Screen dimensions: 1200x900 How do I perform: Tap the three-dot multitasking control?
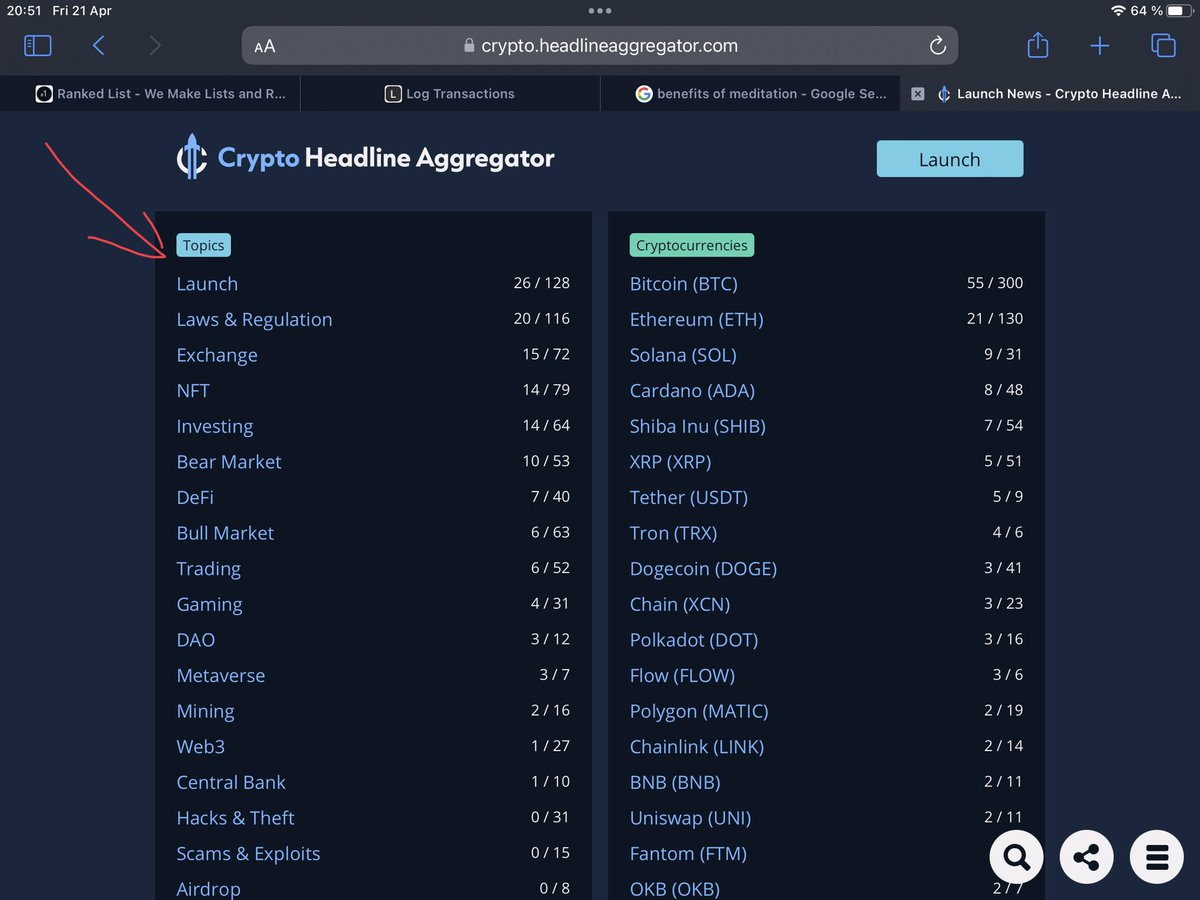point(600,11)
